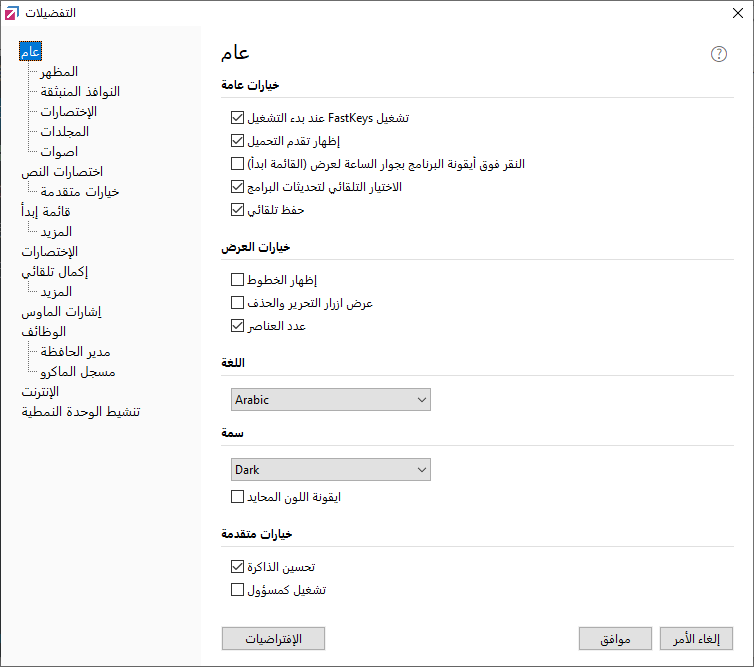754x667 pixels.
Task: Select المظهر in the settings tree
Action: tap(59, 72)
